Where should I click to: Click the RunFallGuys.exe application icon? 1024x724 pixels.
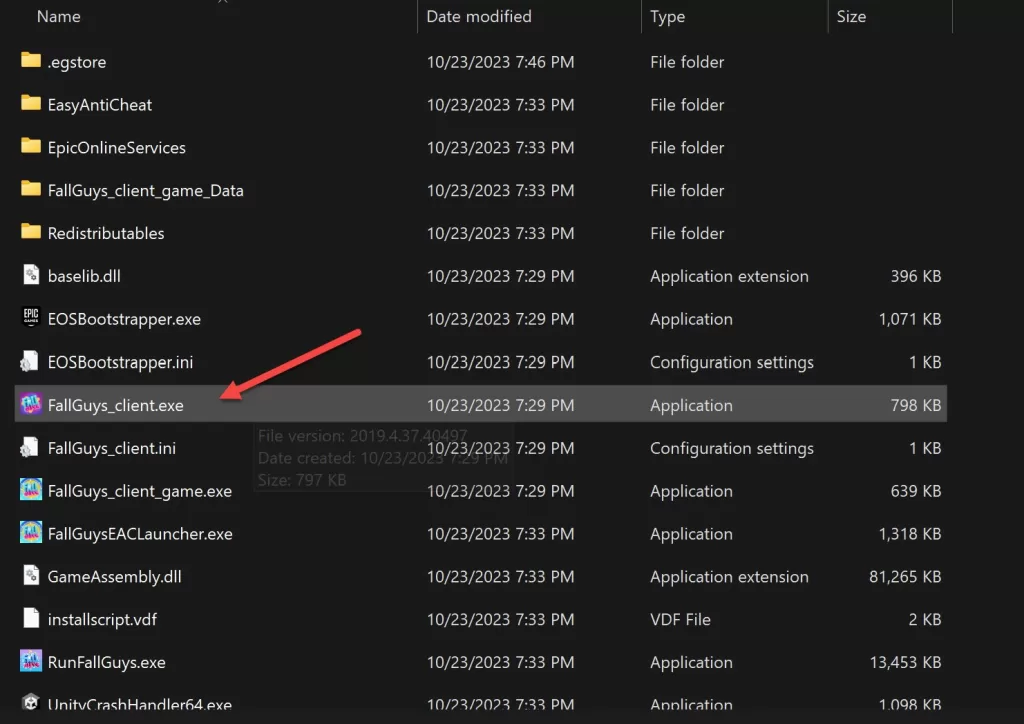[x=31, y=661]
